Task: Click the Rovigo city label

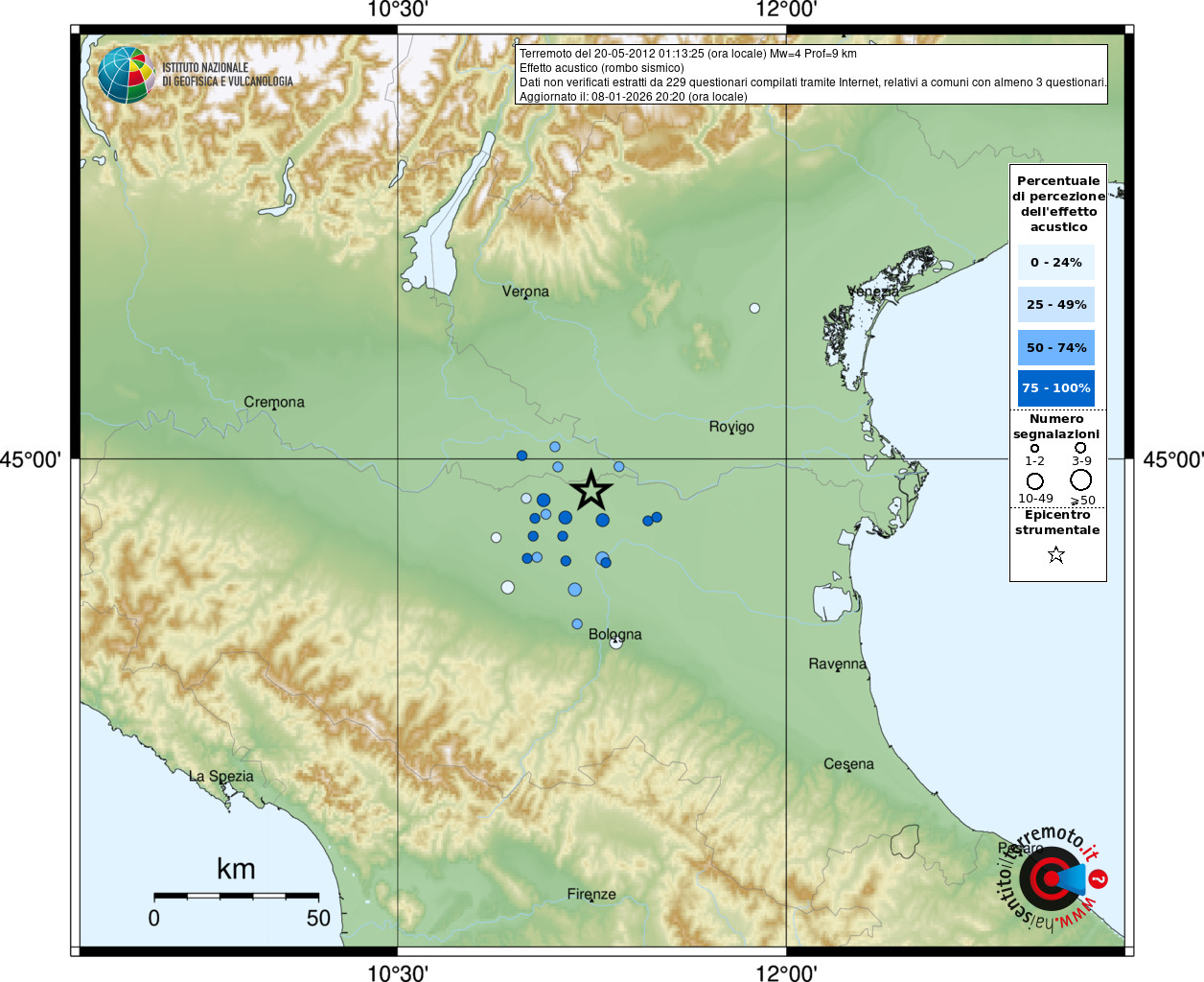Action: click(731, 427)
